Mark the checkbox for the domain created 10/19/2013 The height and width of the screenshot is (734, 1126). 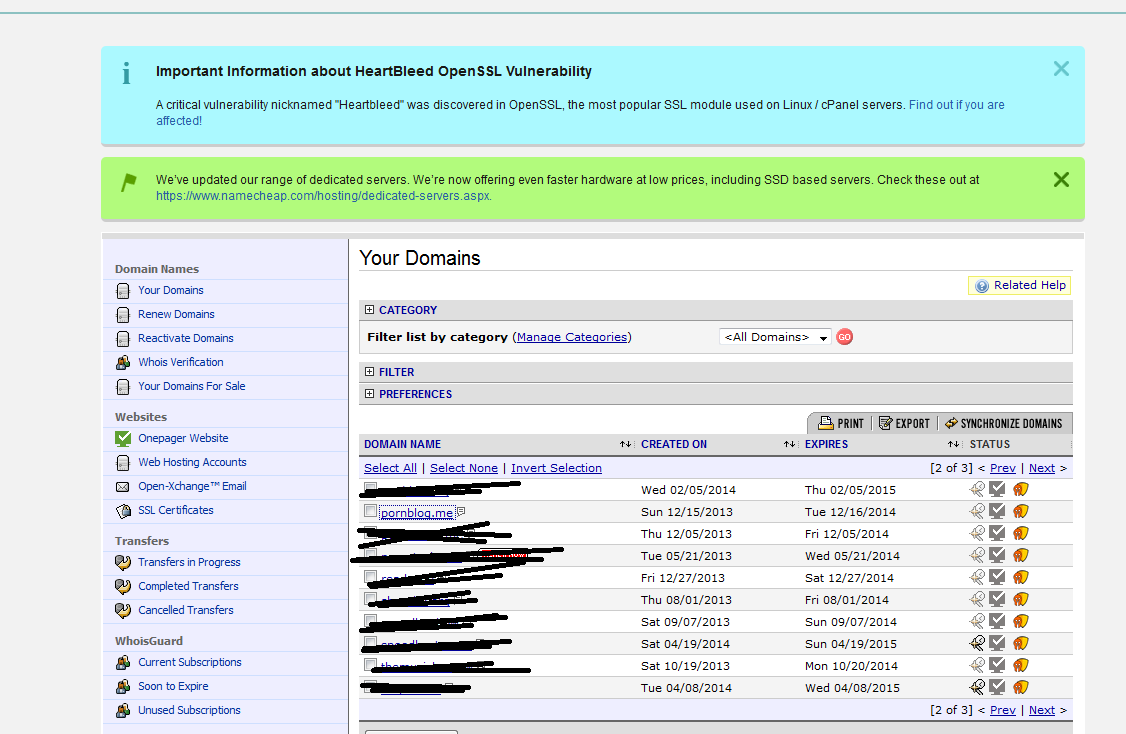pyautogui.click(x=371, y=665)
